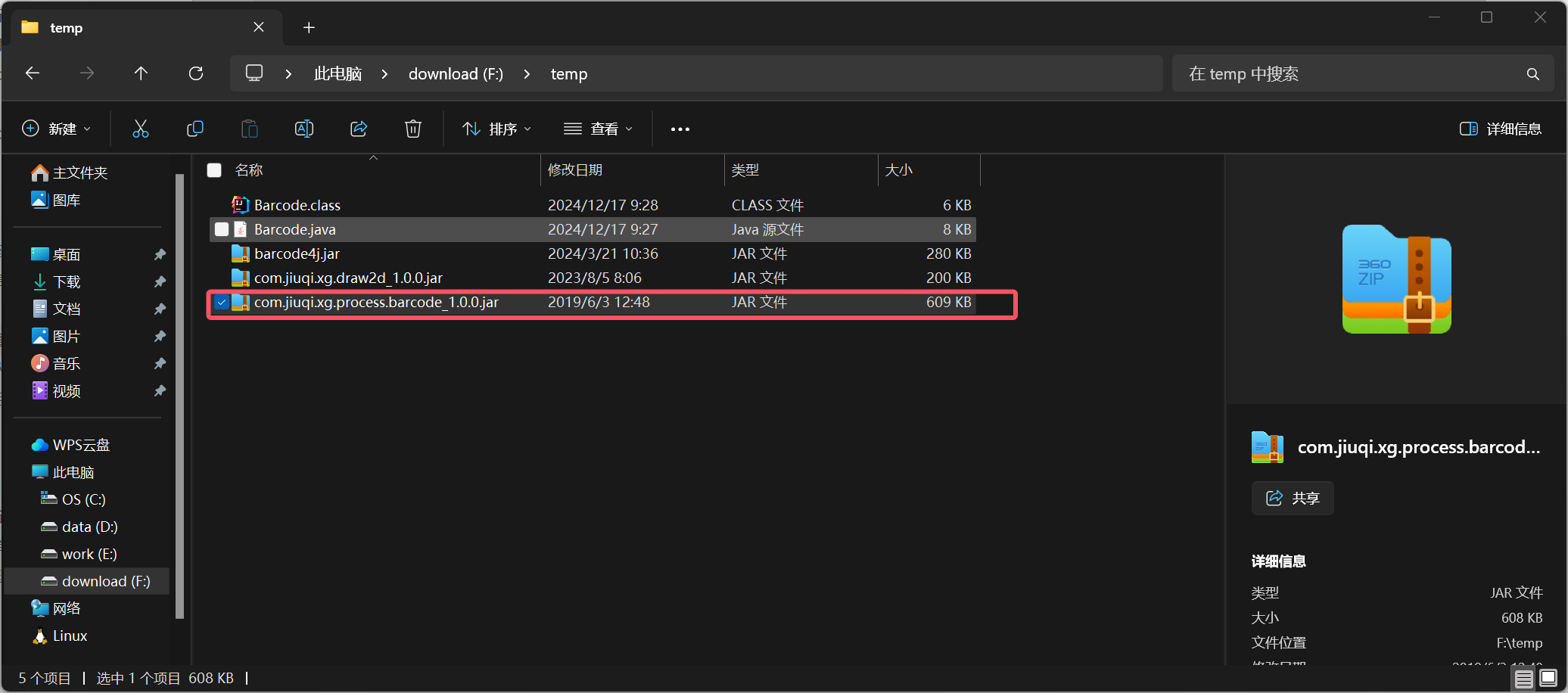Open the 排序 sort dropdown
The width and height of the screenshot is (1568, 693).
[x=497, y=129]
